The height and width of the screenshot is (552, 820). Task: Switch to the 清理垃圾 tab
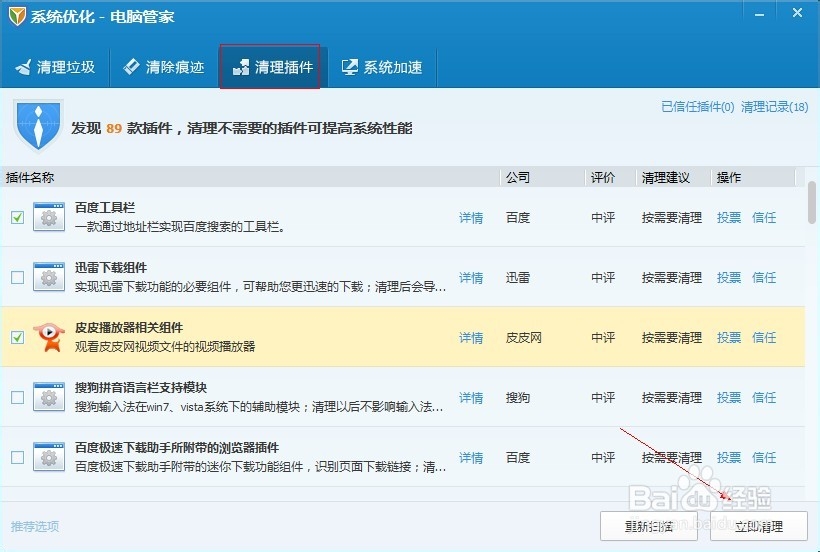55,67
